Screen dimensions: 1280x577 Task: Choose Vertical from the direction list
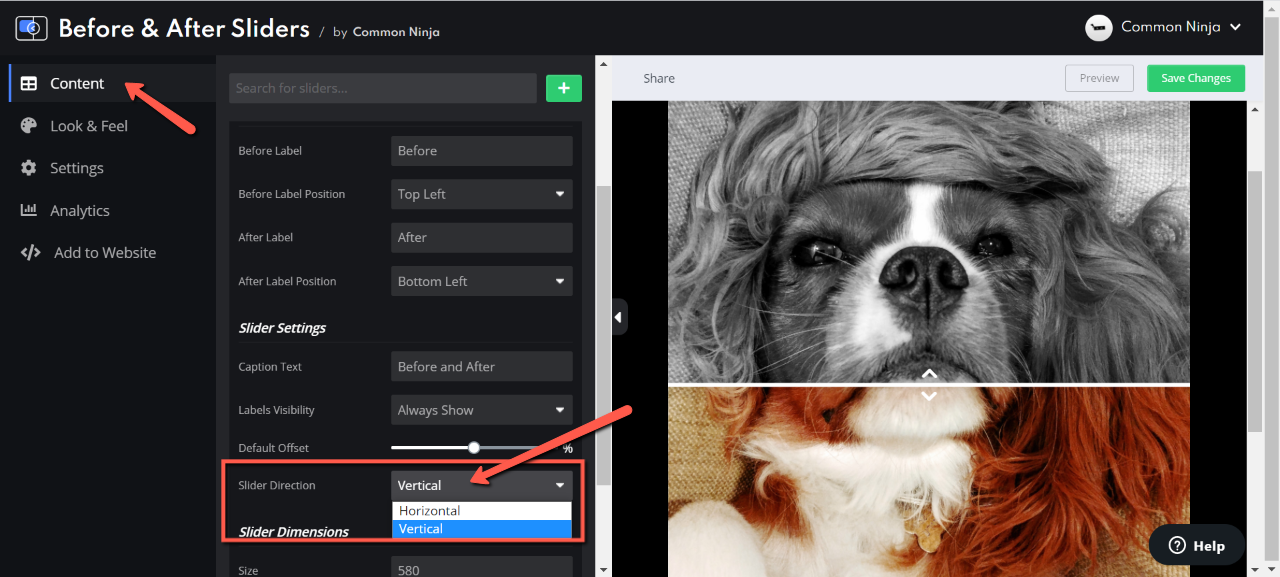point(482,529)
